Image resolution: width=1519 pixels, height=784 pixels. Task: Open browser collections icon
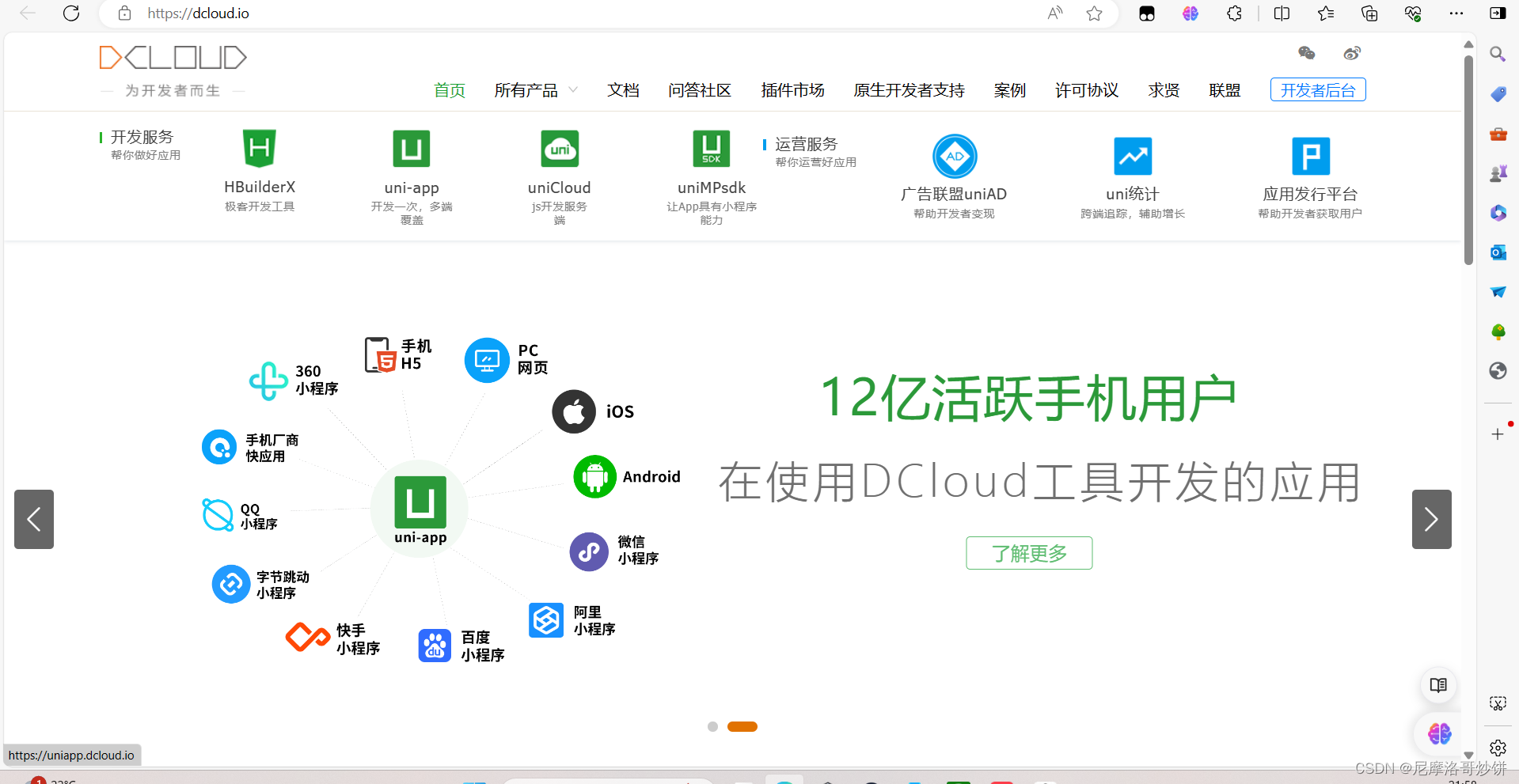click(x=1369, y=13)
